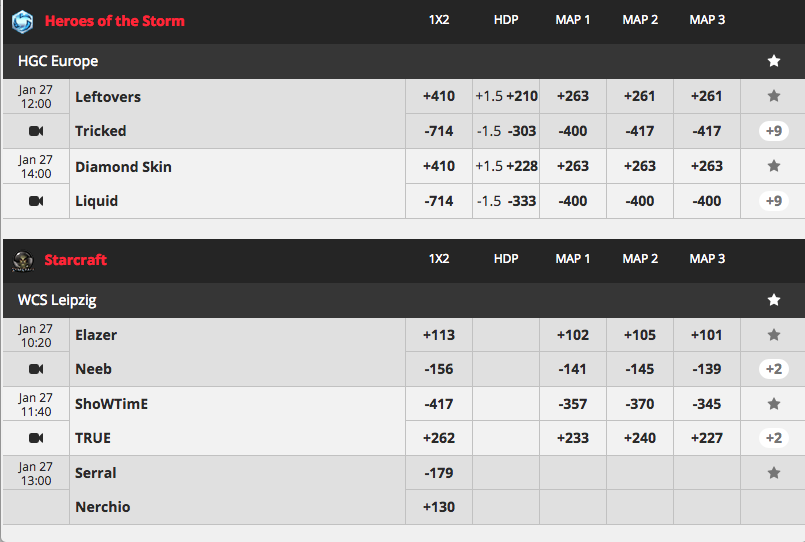Viewport: 805px width, 542px height.
Task: Expand +2 more markets for Neeb match
Action: click(774, 369)
